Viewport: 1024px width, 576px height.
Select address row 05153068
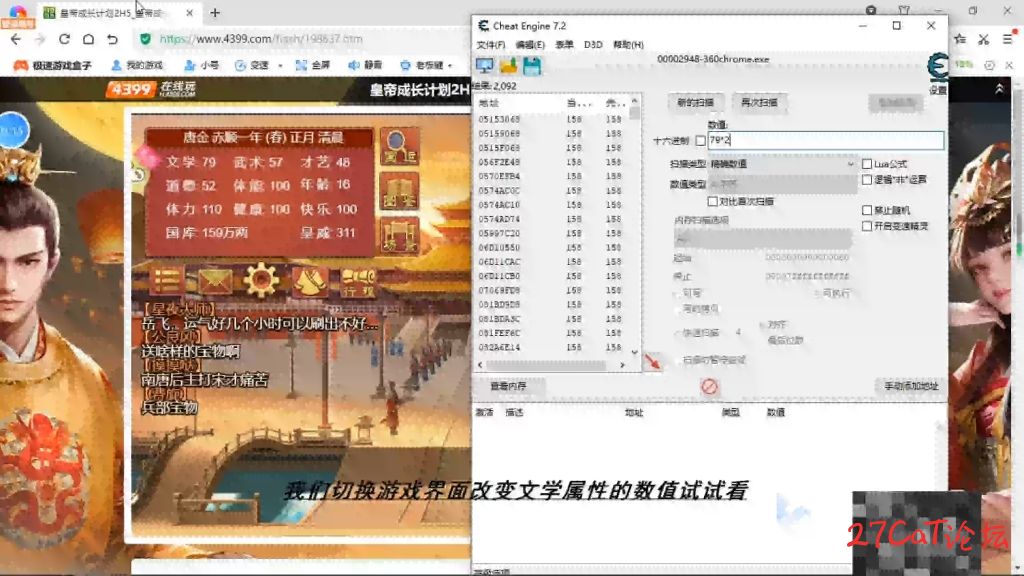tap(552, 120)
